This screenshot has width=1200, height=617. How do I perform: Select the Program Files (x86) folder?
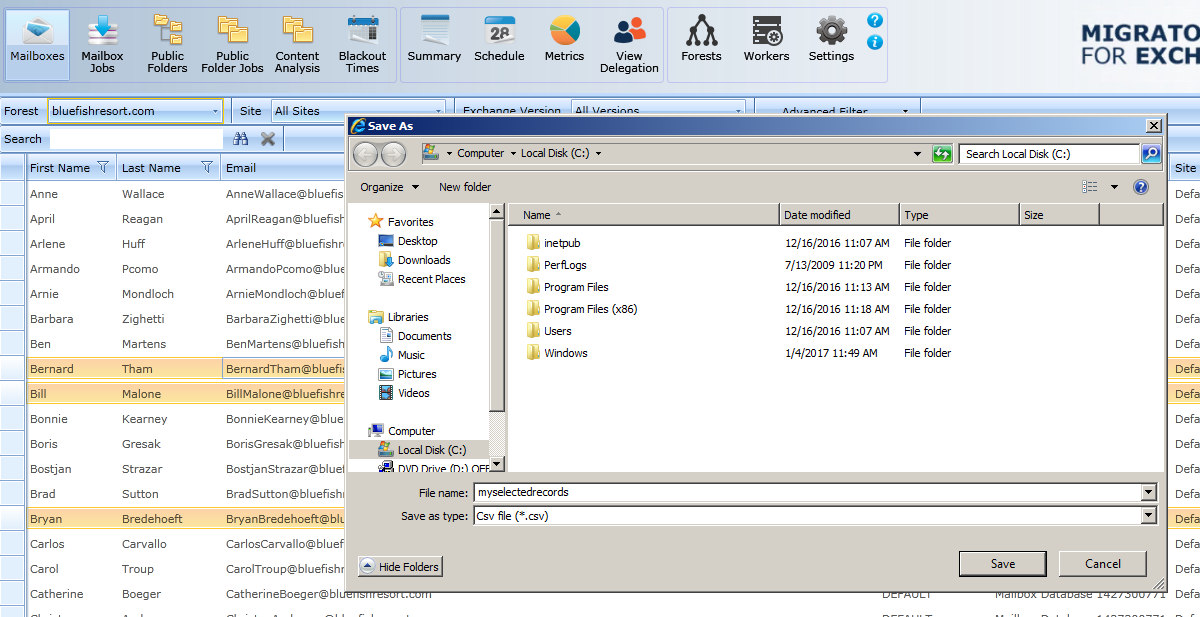590,309
